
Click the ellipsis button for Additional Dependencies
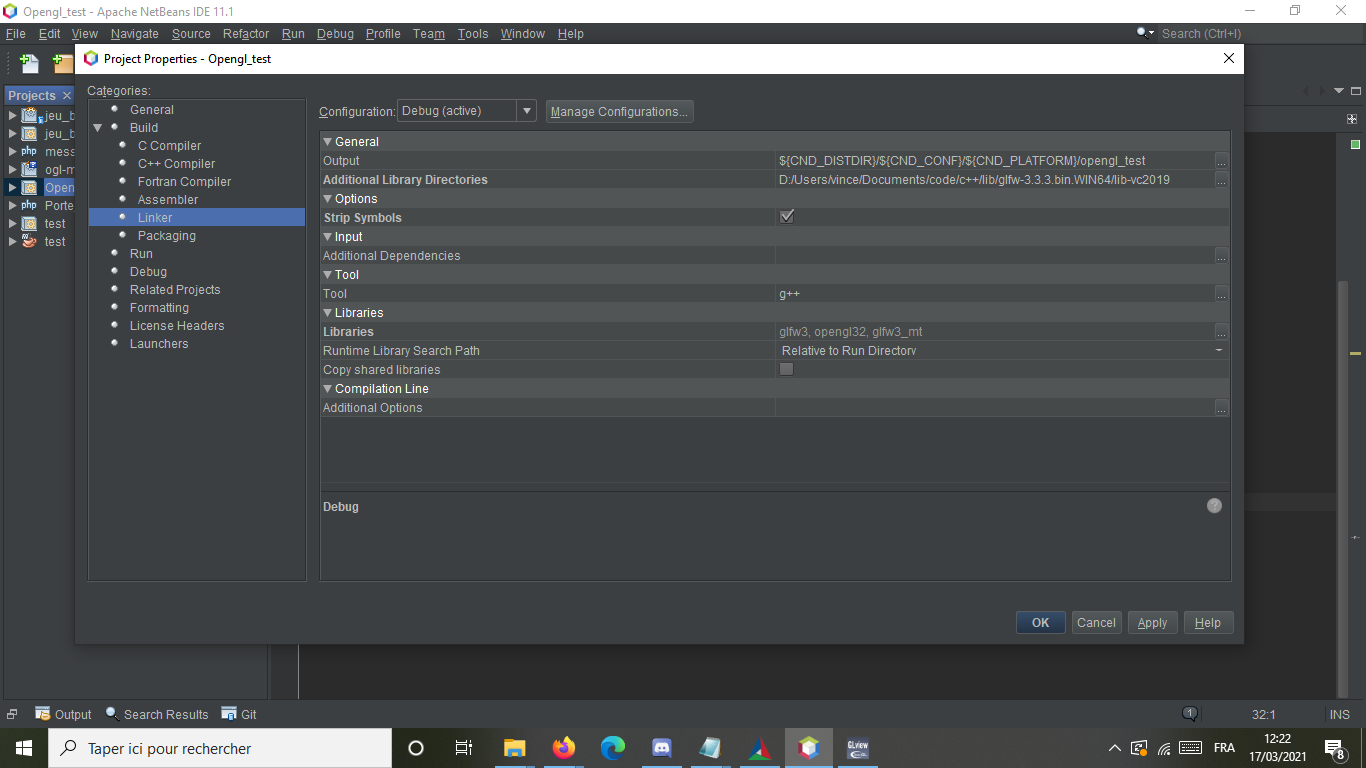tap(1222, 256)
